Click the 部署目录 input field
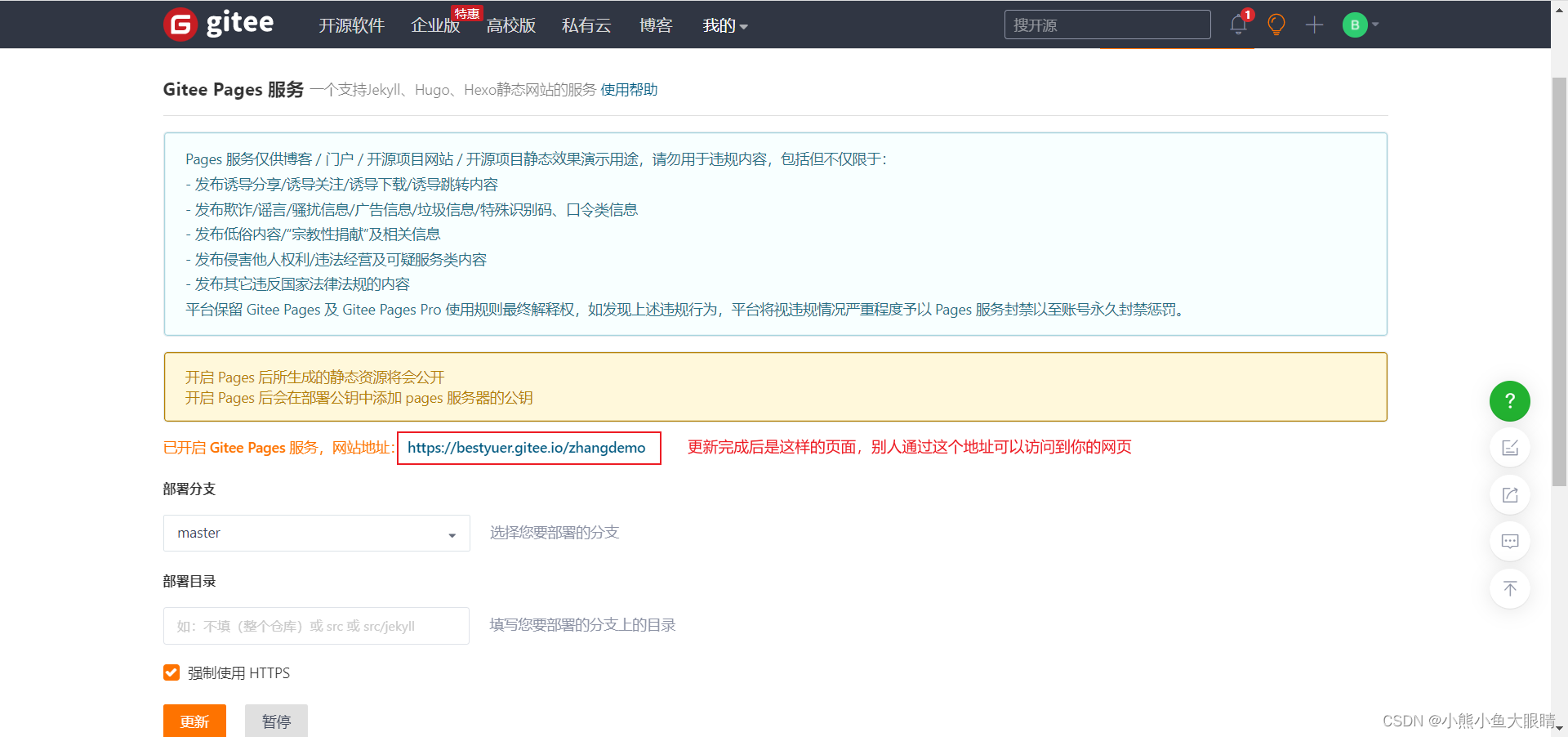1568x737 pixels. (316, 626)
